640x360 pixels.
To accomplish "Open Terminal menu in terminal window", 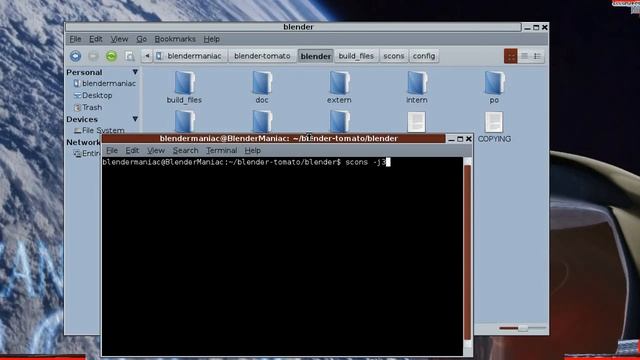I will click(221, 151).
